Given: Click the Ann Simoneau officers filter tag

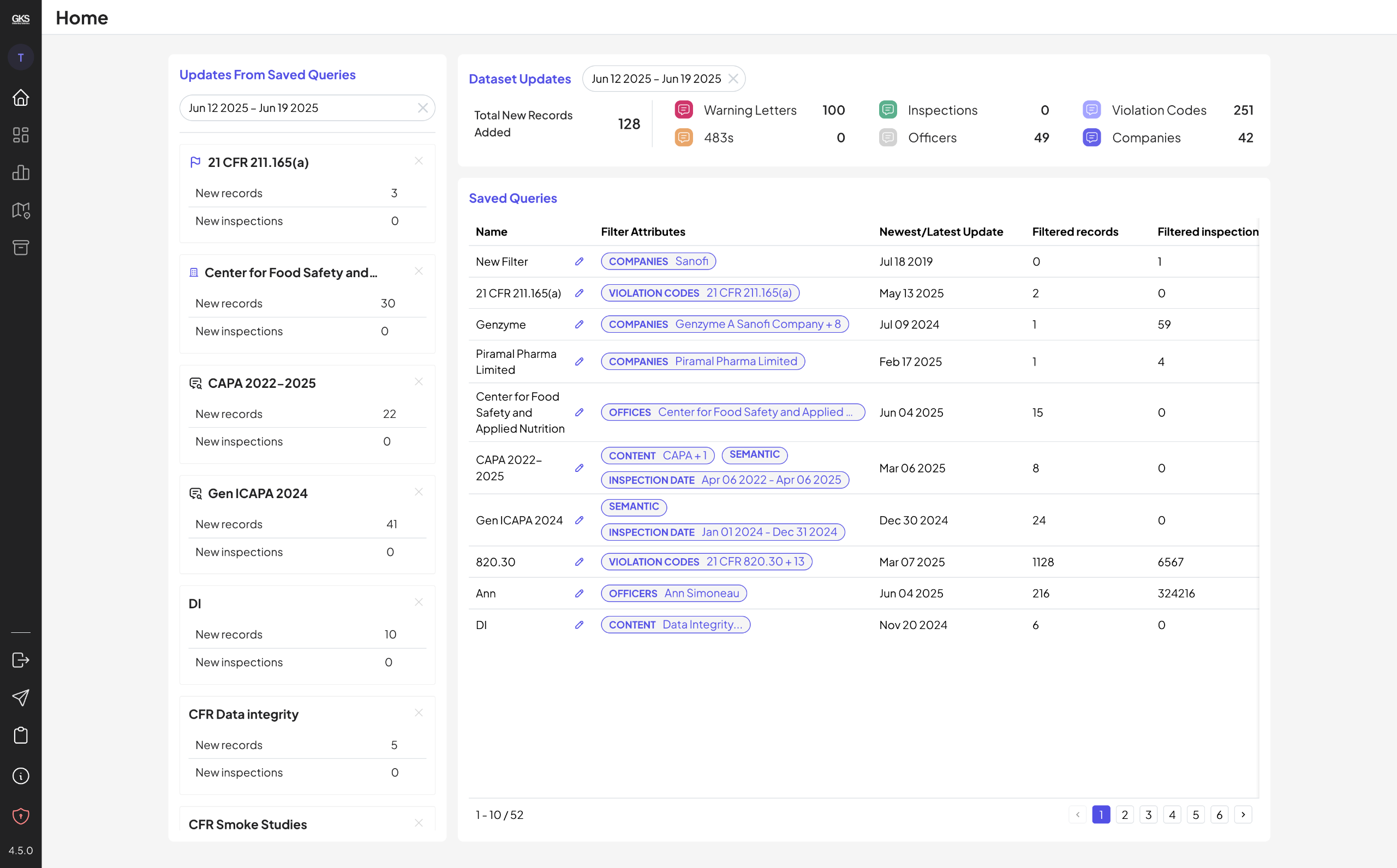Looking at the screenshot, I should point(673,593).
